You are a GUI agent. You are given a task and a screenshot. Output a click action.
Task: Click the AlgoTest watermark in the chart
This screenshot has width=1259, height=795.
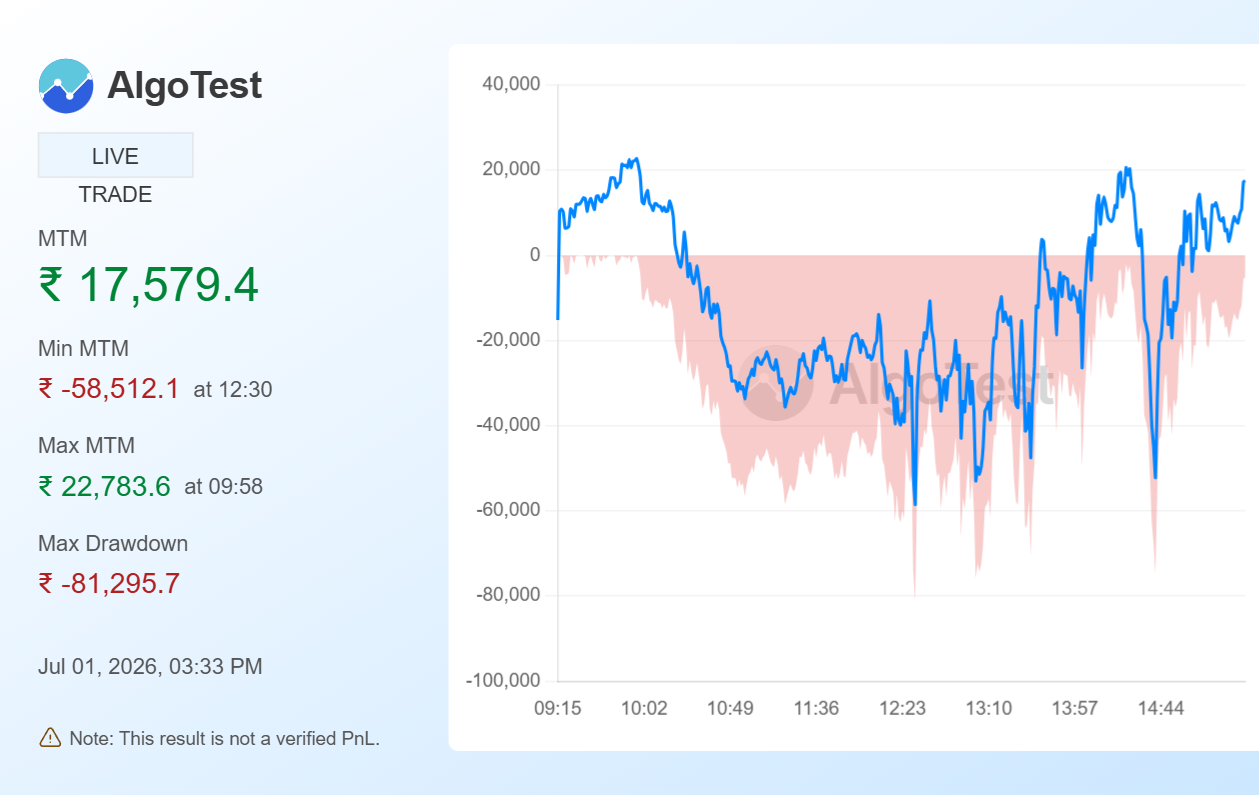coord(896,384)
